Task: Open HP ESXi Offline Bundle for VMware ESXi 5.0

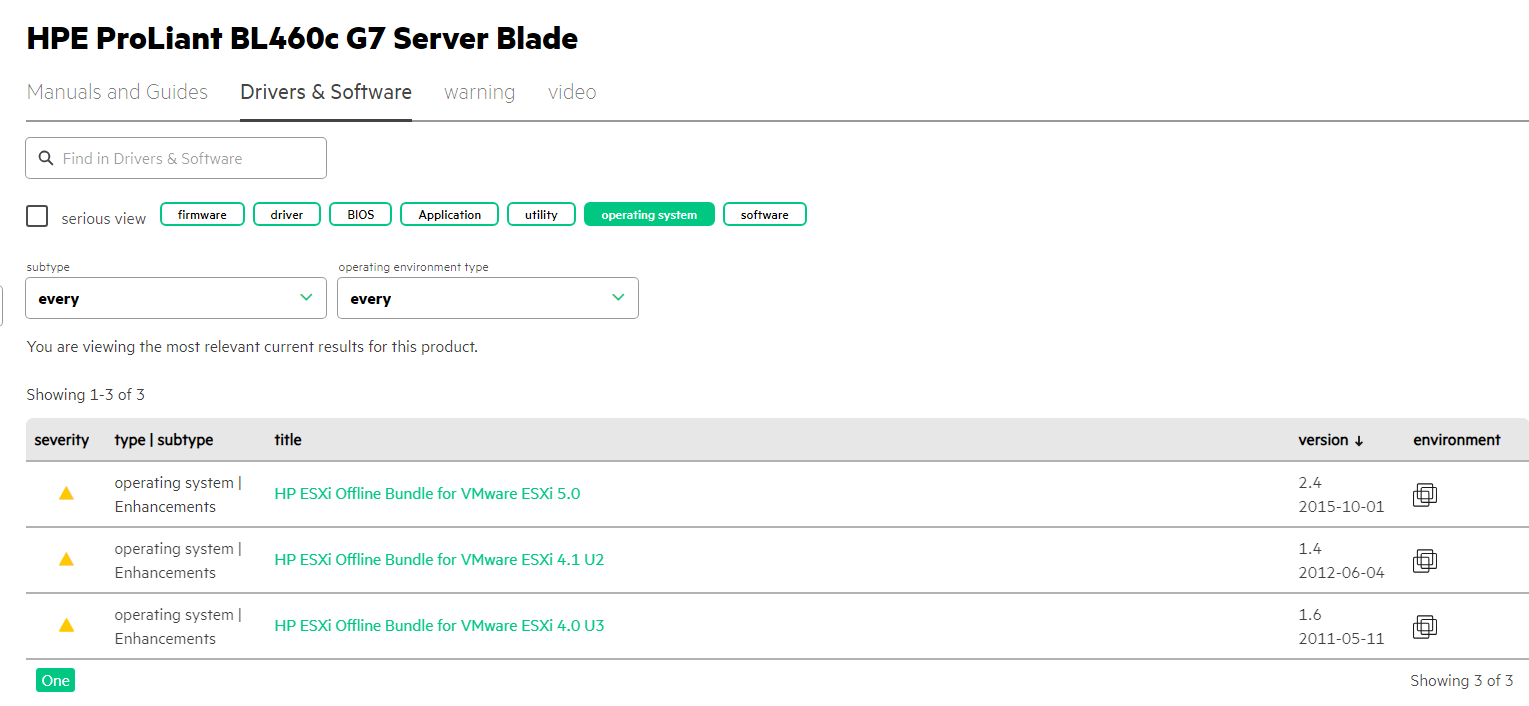Action: (427, 493)
